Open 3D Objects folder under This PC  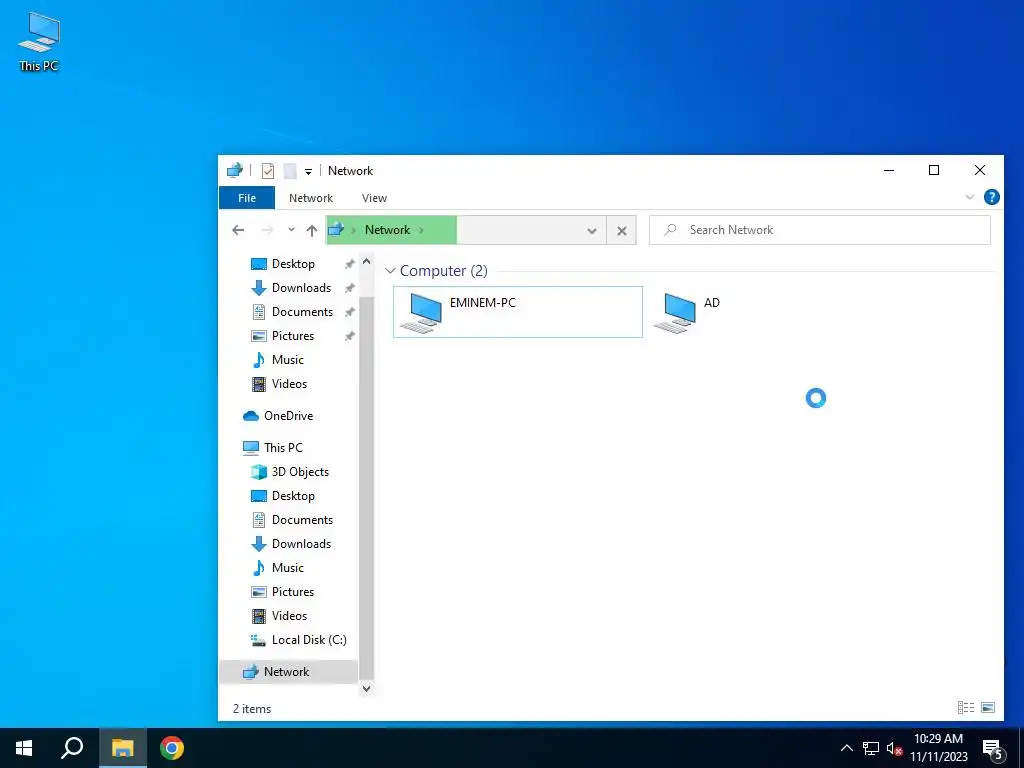(300, 472)
